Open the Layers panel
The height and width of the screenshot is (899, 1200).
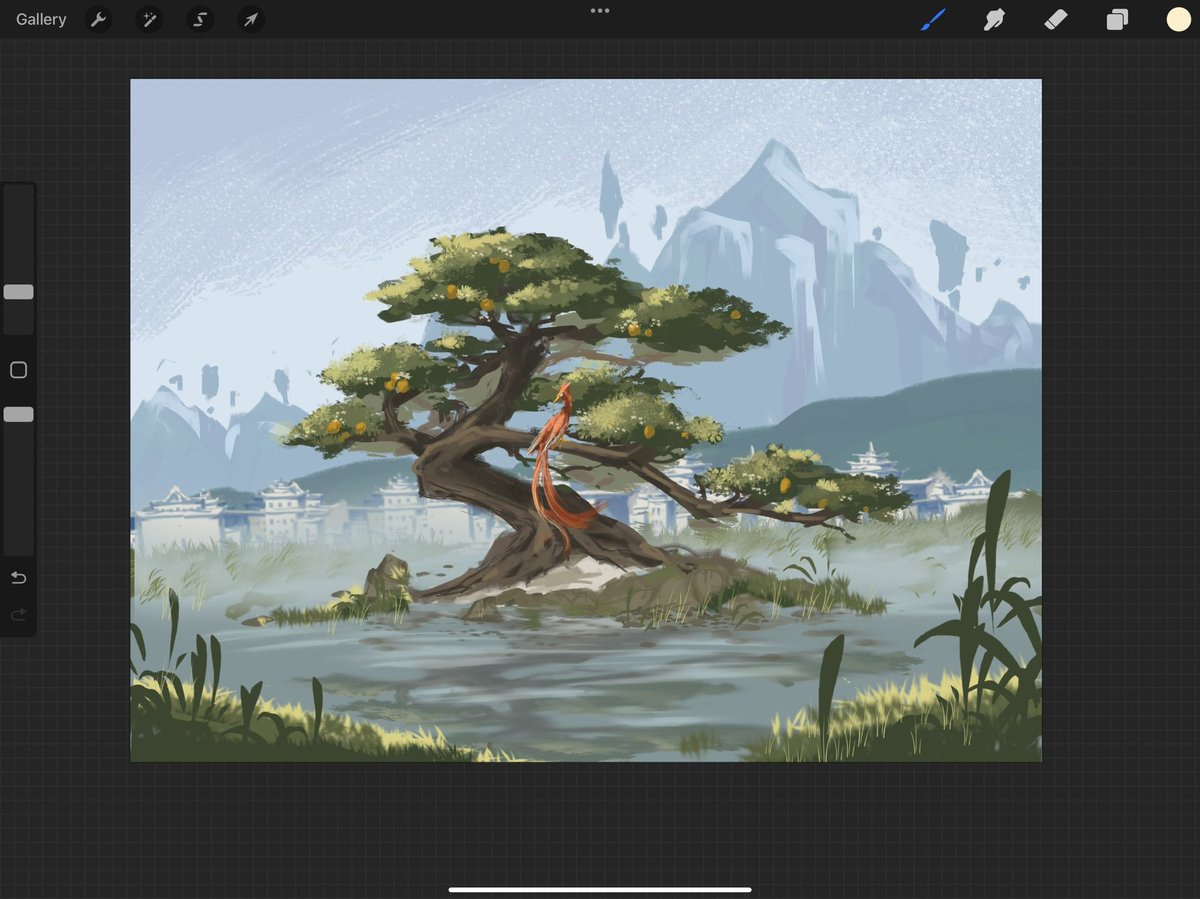point(1117,19)
